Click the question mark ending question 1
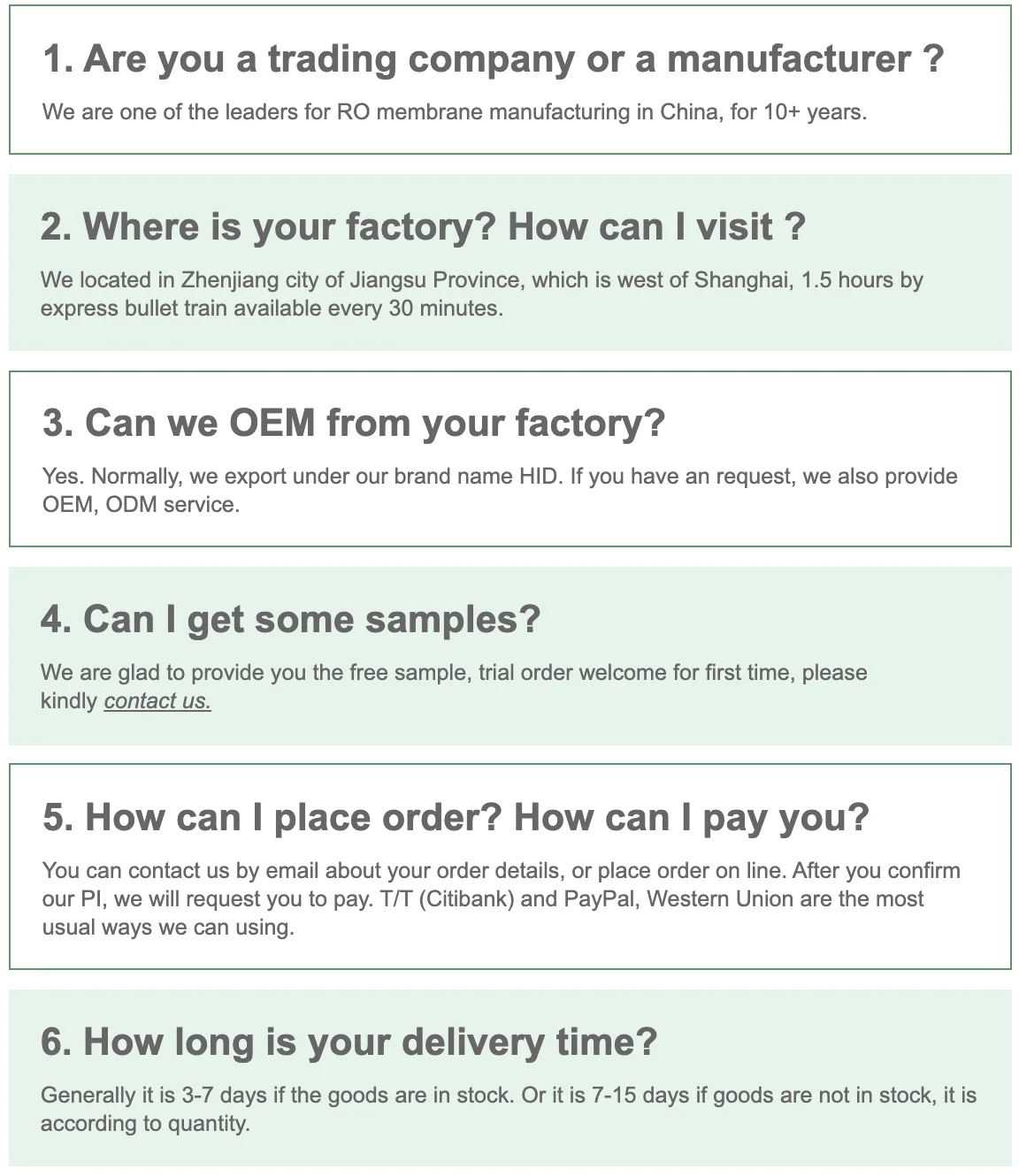The image size is (1019, 1176). [933, 58]
